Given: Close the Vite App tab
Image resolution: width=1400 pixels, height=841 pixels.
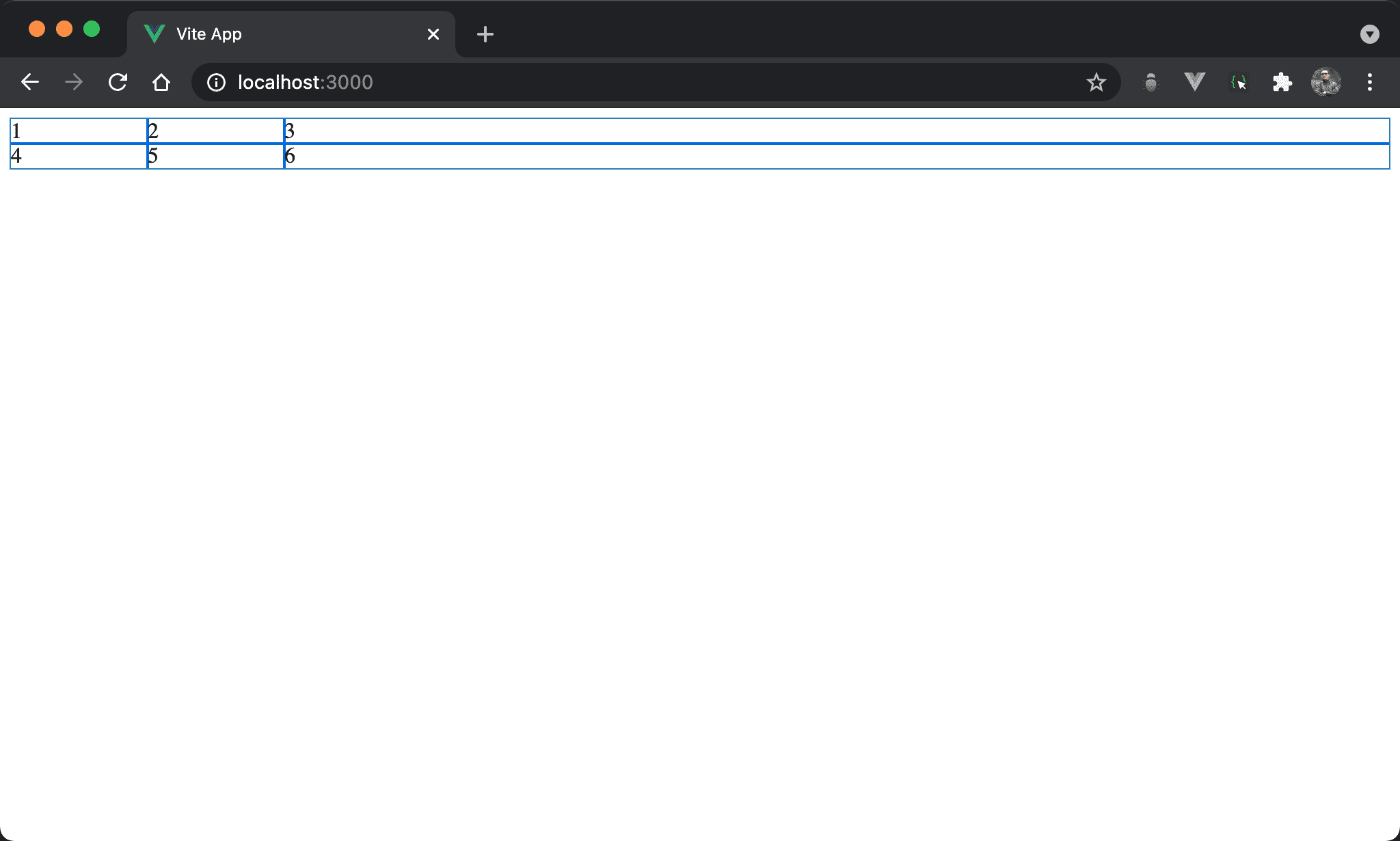Looking at the screenshot, I should point(433,34).
